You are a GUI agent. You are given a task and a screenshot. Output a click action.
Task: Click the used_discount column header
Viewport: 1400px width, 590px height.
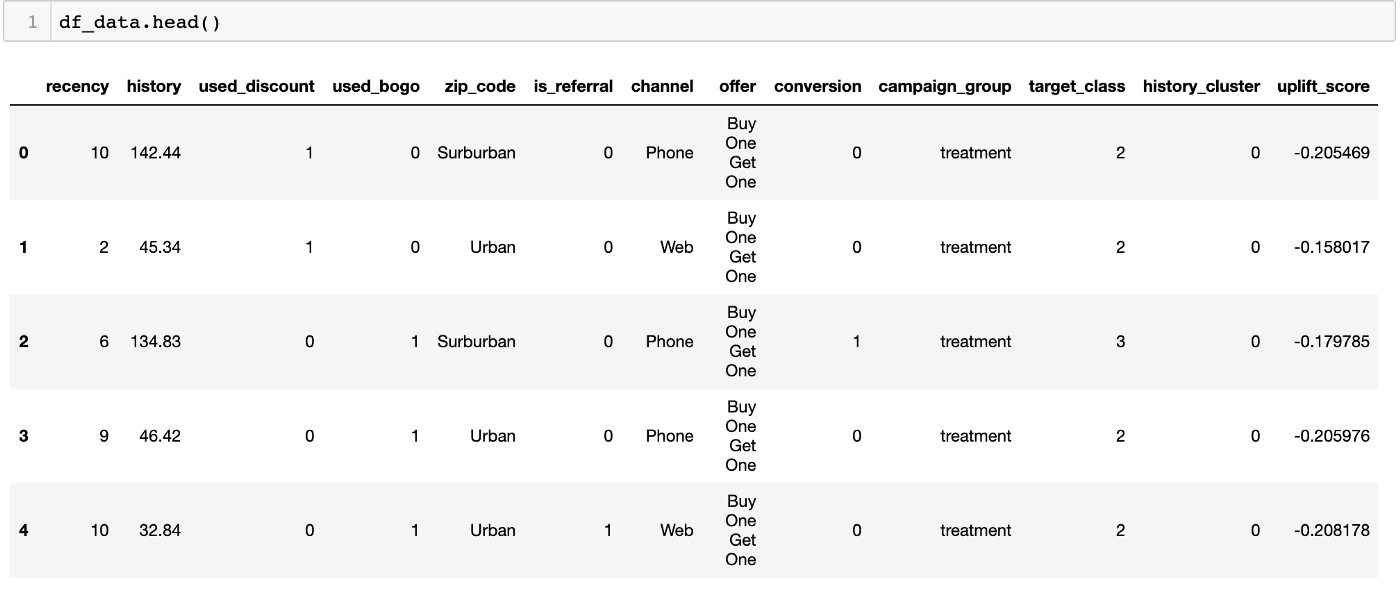coord(256,86)
